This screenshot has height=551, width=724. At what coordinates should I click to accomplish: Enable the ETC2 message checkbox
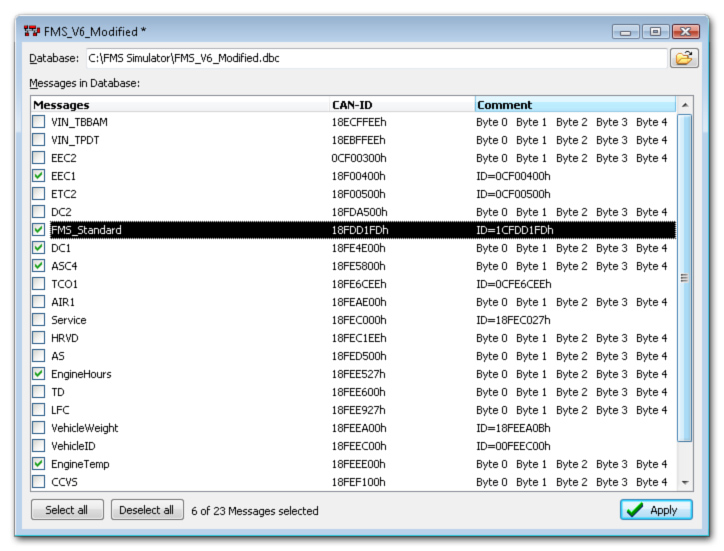(x=39, y=194)
